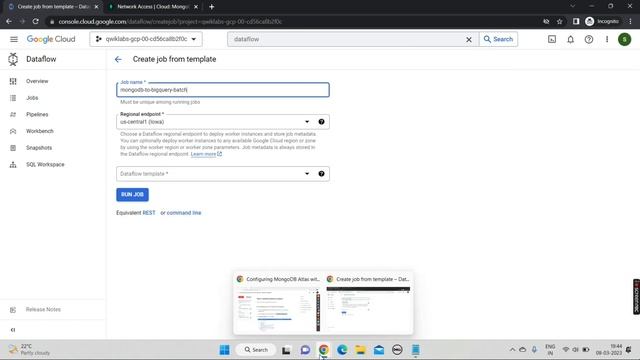The height and width of the screenshot is (360, 640).
Task: Open the Mail app from taskbar
Action: click(x=379, y=350)
